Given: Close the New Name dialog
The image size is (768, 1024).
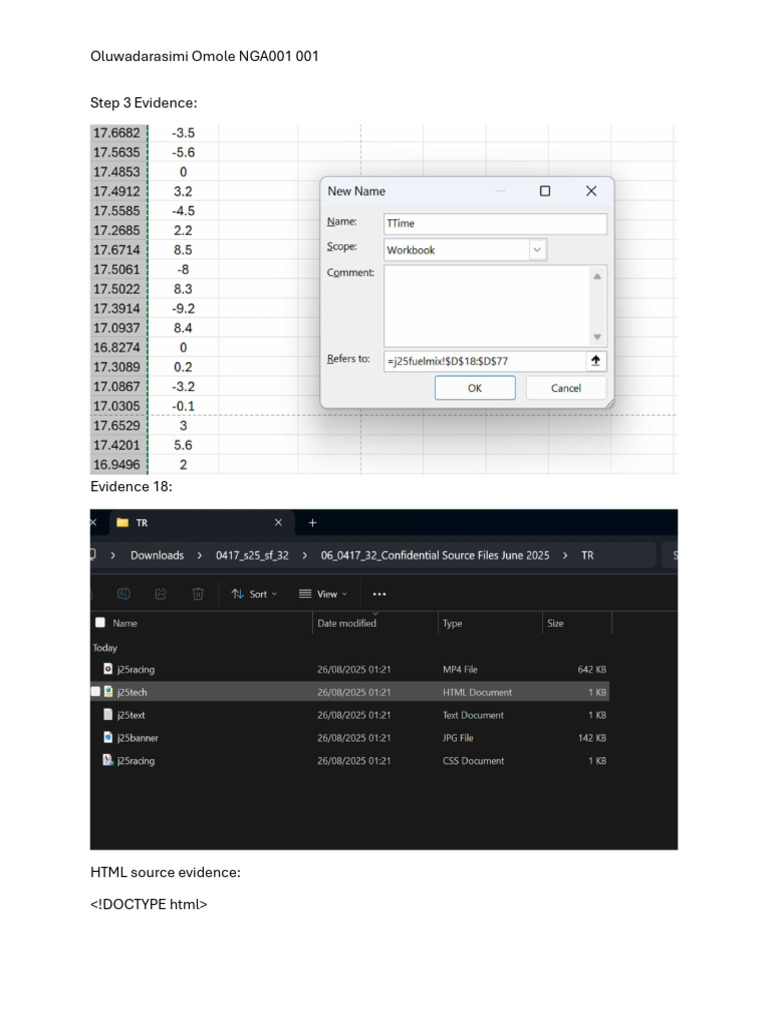Looking at the screenshot, I should coord(591,191).
